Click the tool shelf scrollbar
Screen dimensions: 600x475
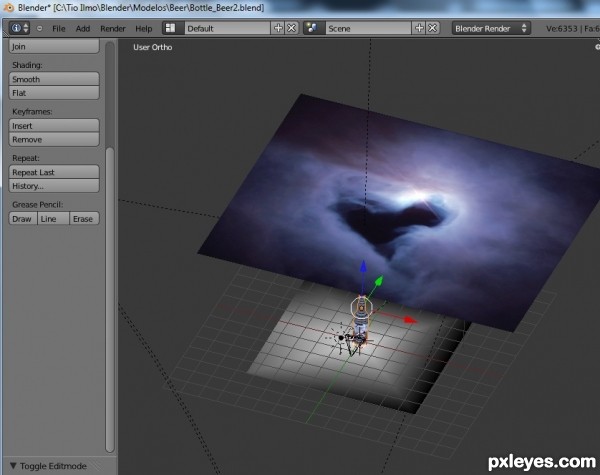coord(110,299)
